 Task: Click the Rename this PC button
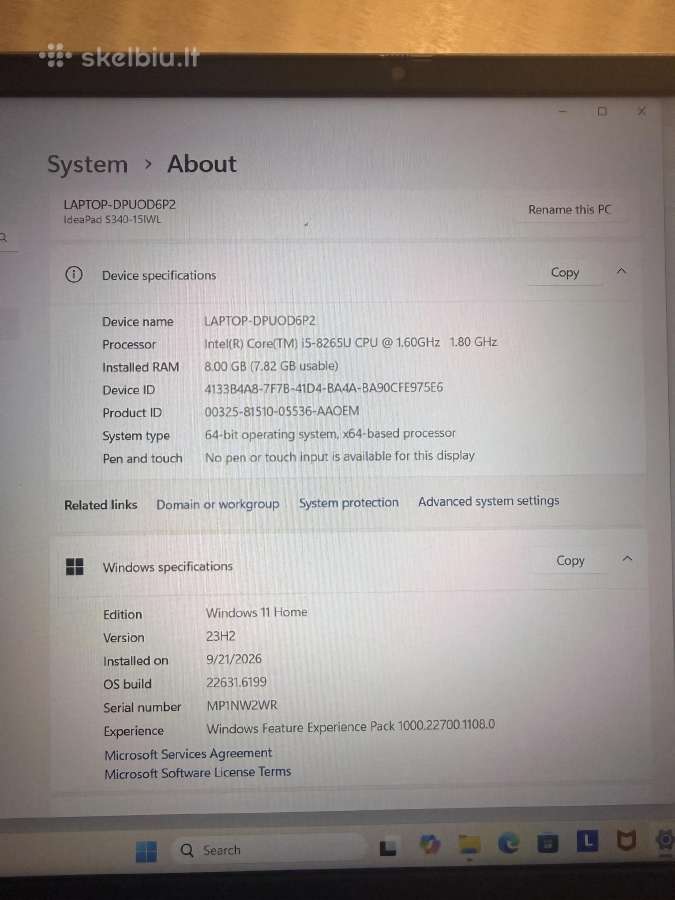[x=569, y=210]
